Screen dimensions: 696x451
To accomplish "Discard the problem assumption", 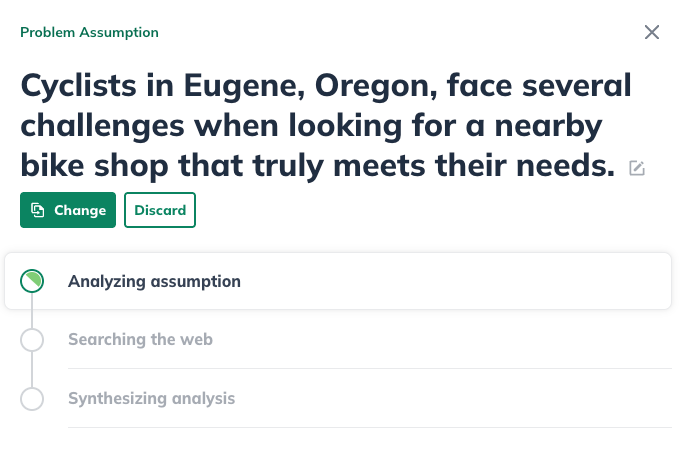I will click(160, 210).
